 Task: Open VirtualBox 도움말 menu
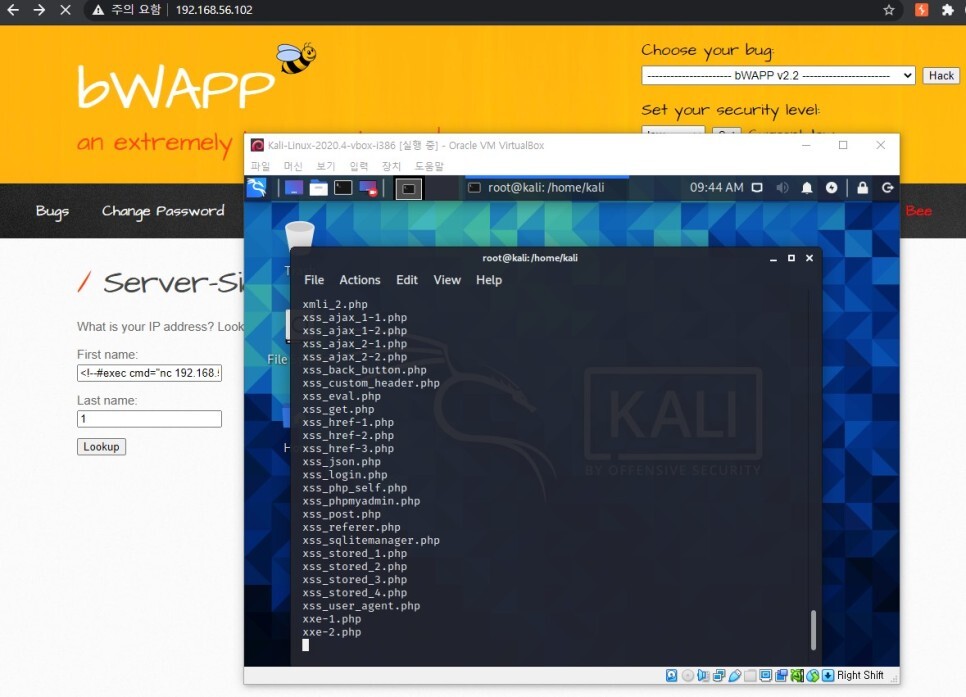(x=429, y=166)
